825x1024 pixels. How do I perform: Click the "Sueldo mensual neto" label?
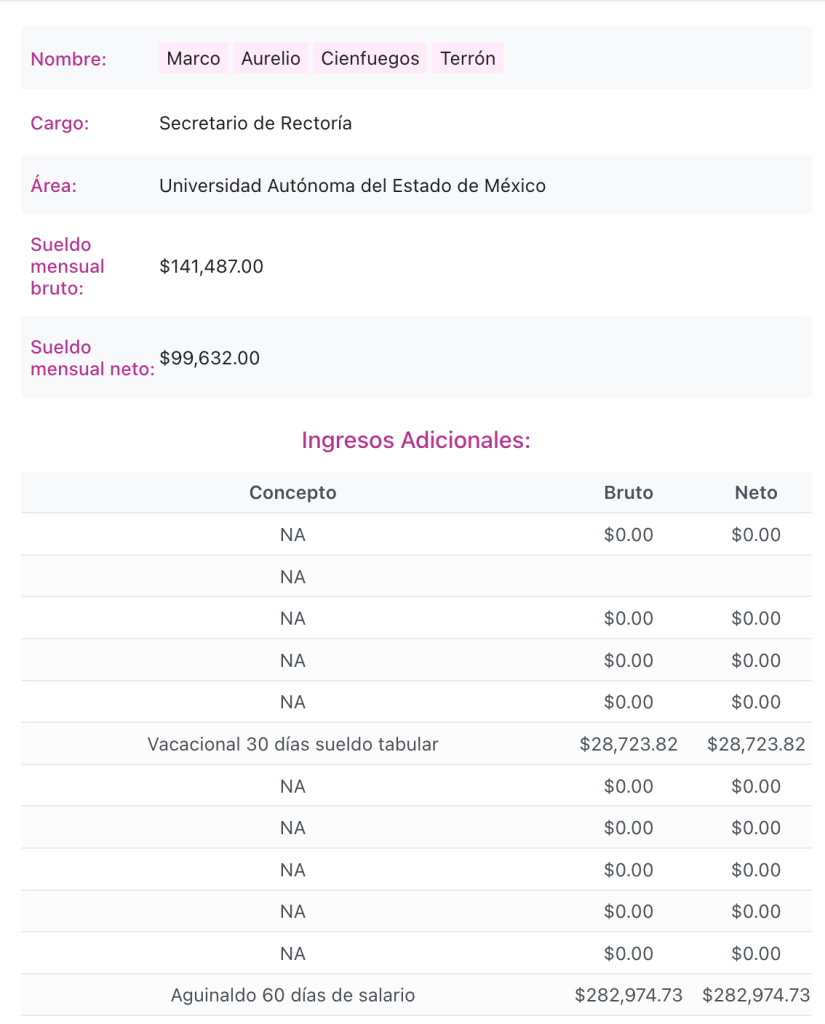pyautogui.click(x=90, y=358)
